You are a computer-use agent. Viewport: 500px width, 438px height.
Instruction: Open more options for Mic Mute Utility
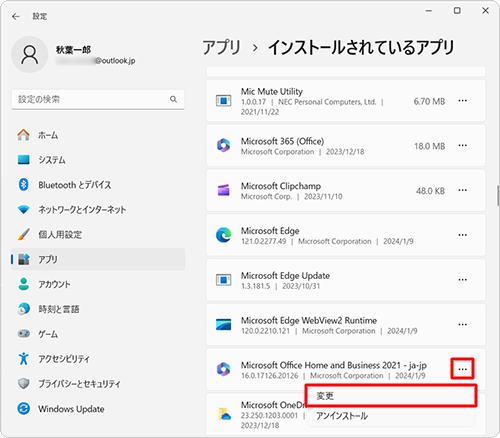point(462,101)
